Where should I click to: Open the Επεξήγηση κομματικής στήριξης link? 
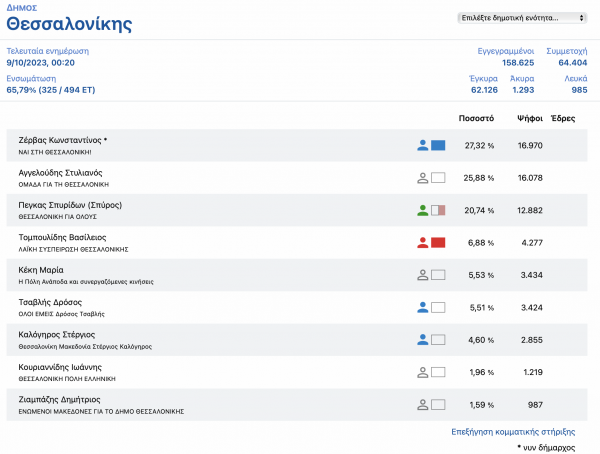coord(513,432)
